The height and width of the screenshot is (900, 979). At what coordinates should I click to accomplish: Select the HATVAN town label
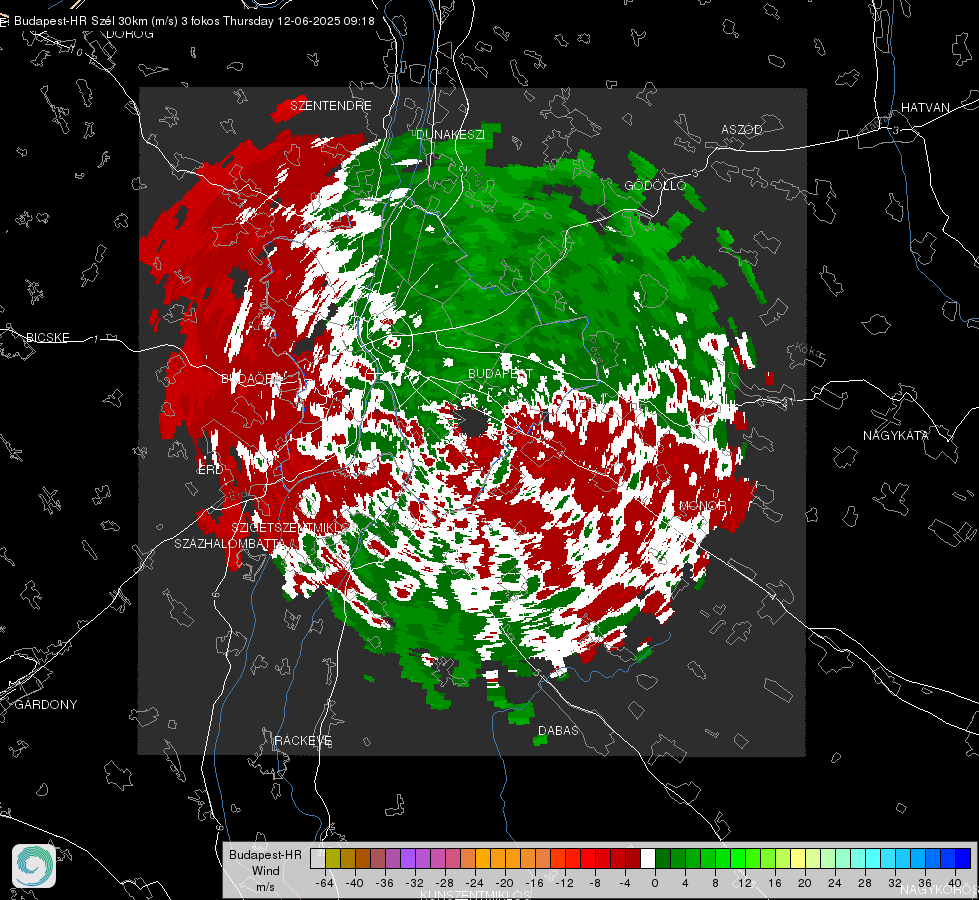925,107
